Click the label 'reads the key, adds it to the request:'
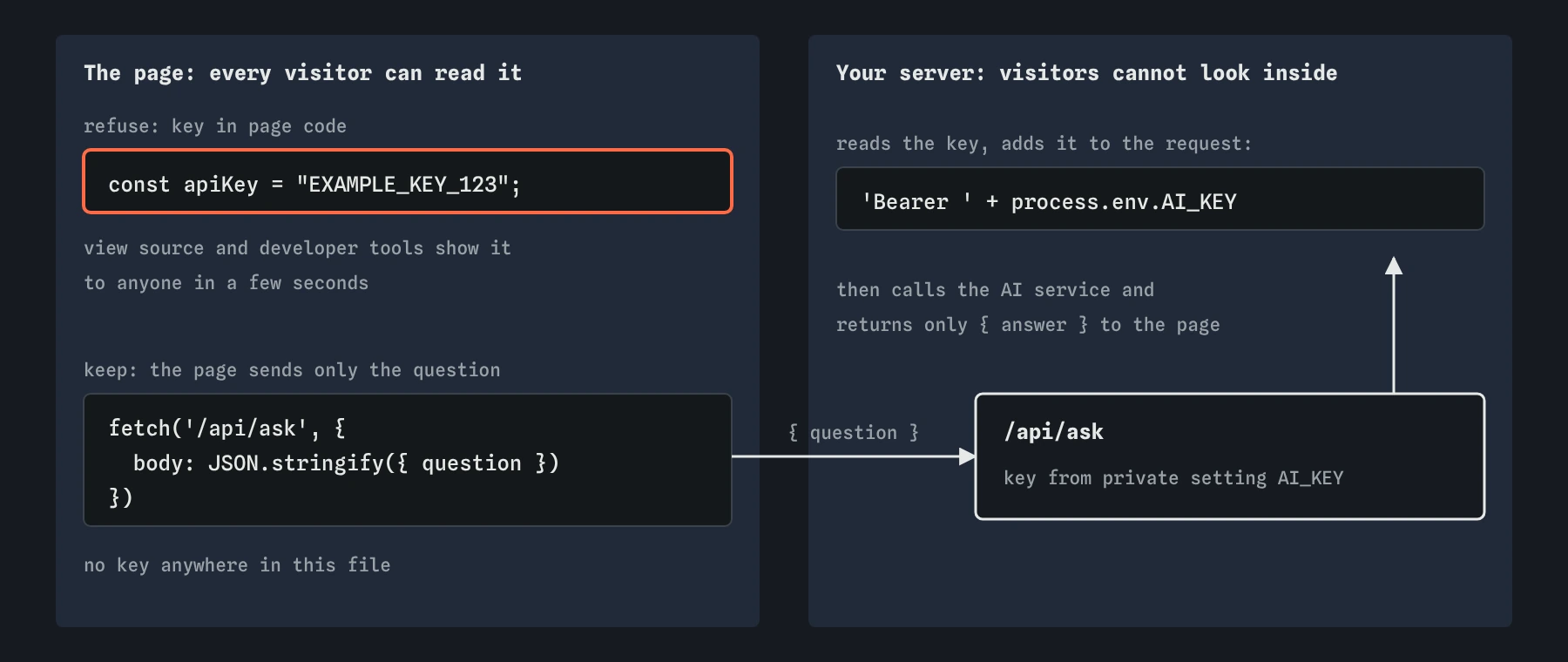 pyautogui.click(x=1044, y=144)
